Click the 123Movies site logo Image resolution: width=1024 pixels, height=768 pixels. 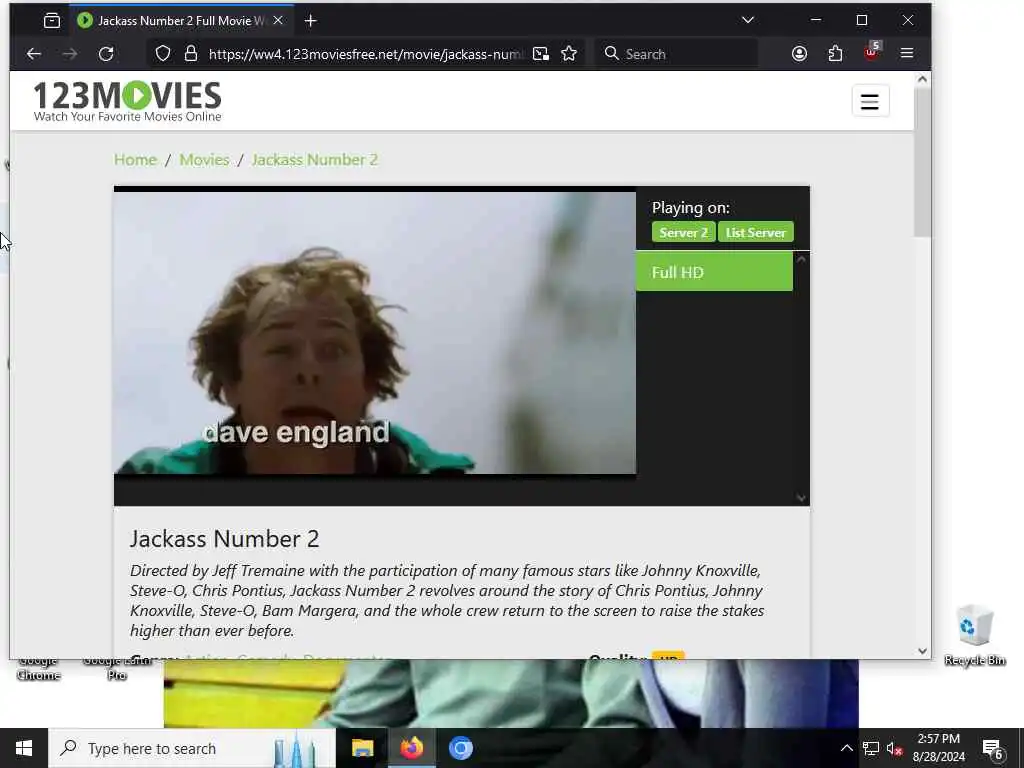click(x=127, y=101)
